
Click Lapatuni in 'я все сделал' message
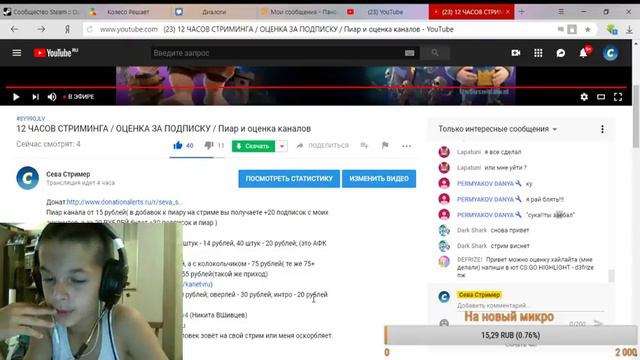[469, 152]
